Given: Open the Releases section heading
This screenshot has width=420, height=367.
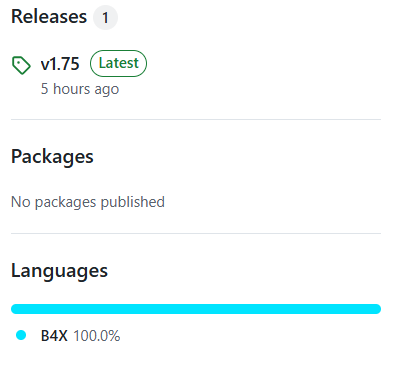Looking at the screenshot, I should (49, 16).
